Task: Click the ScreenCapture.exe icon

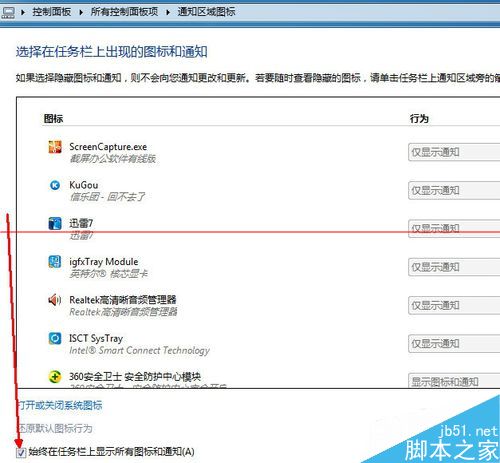Action: (55, 147)
